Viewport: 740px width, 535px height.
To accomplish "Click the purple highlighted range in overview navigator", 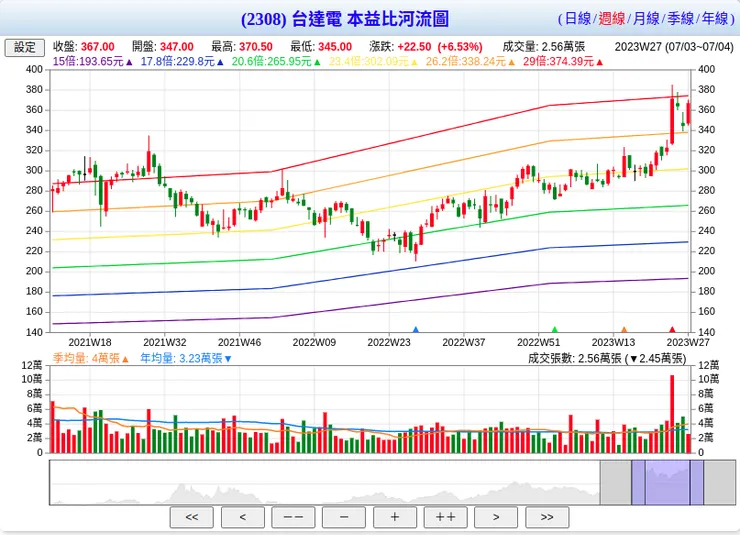I will tap(667, 483).
